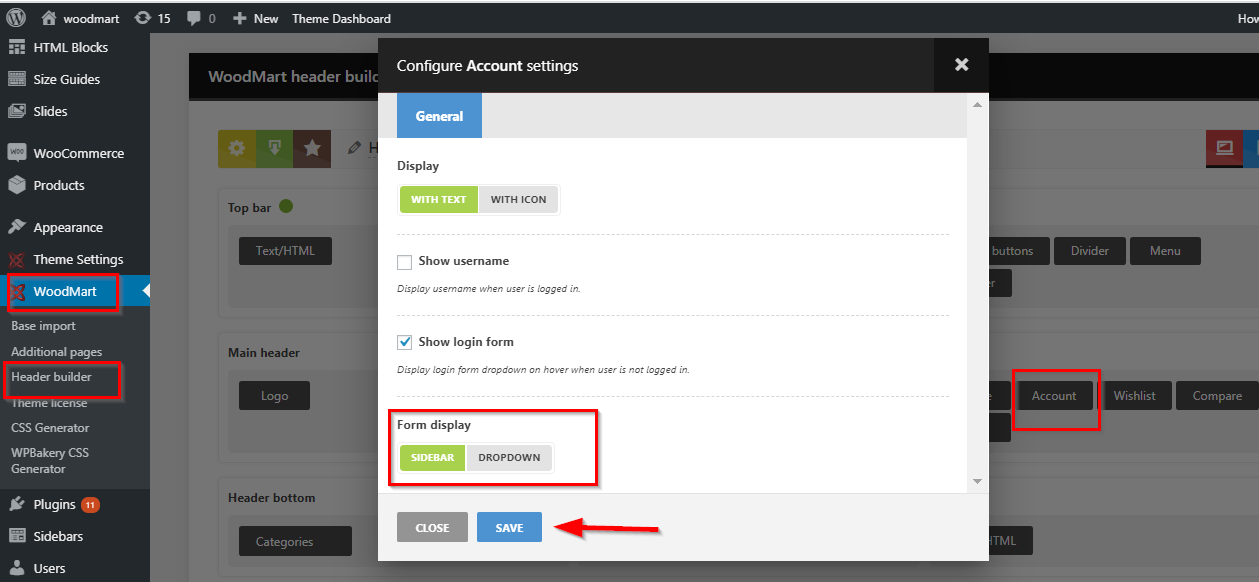Enable the Show username checkbox
This screenshot has width=1259, height=582.
pos(405,262)
